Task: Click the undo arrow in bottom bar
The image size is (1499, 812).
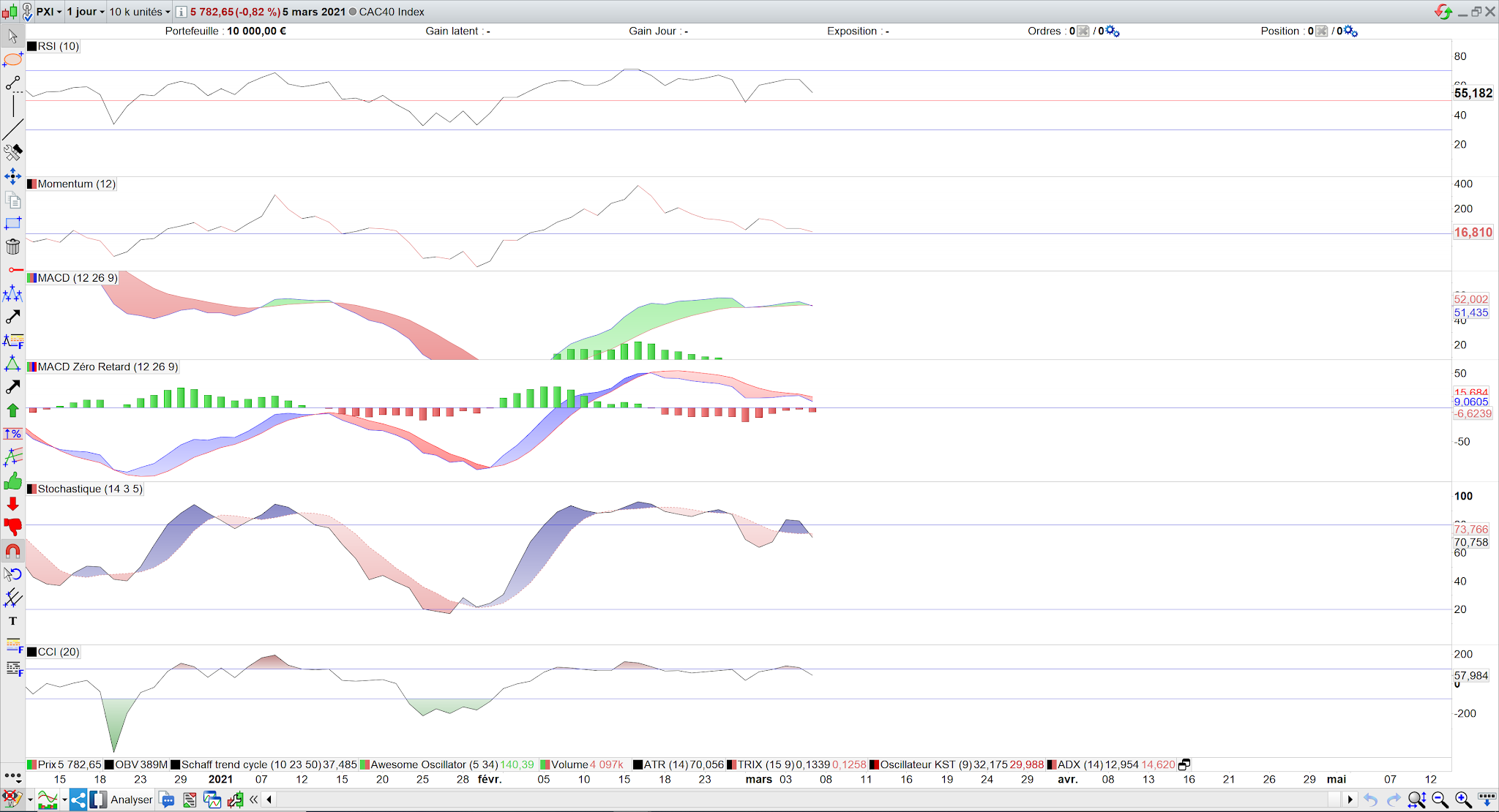Action: [1371, 800]
